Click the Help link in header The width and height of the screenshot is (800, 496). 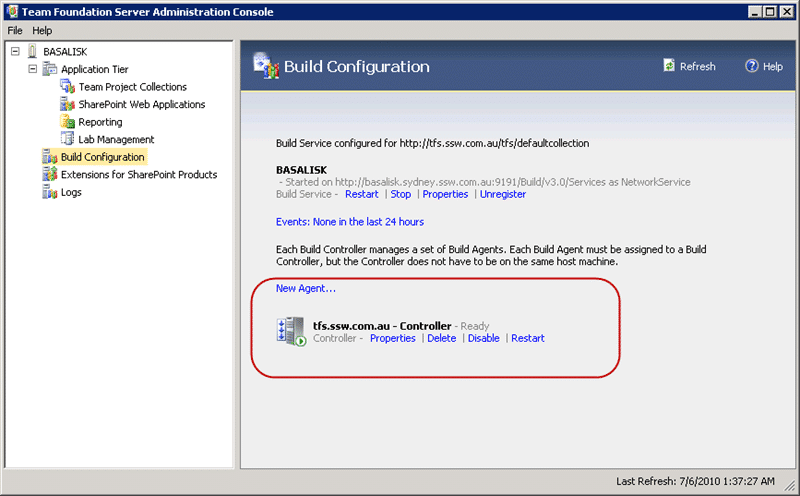772,66
